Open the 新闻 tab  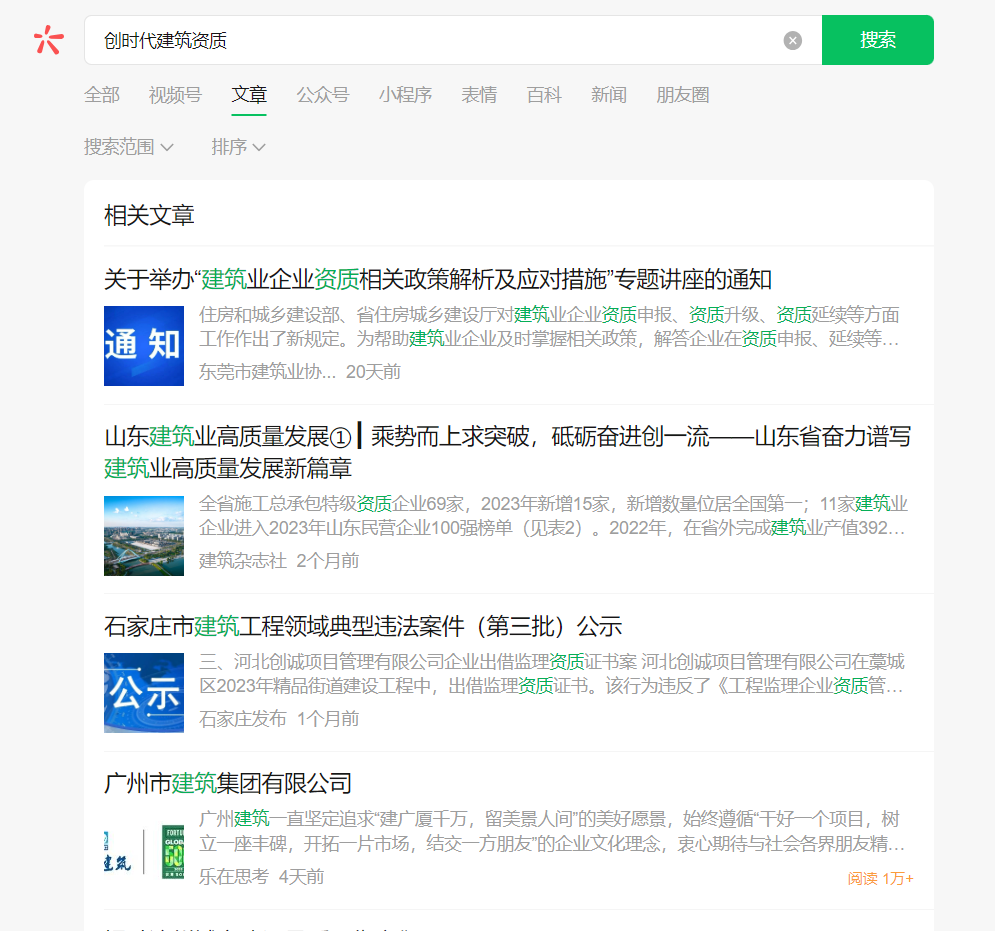609,95
